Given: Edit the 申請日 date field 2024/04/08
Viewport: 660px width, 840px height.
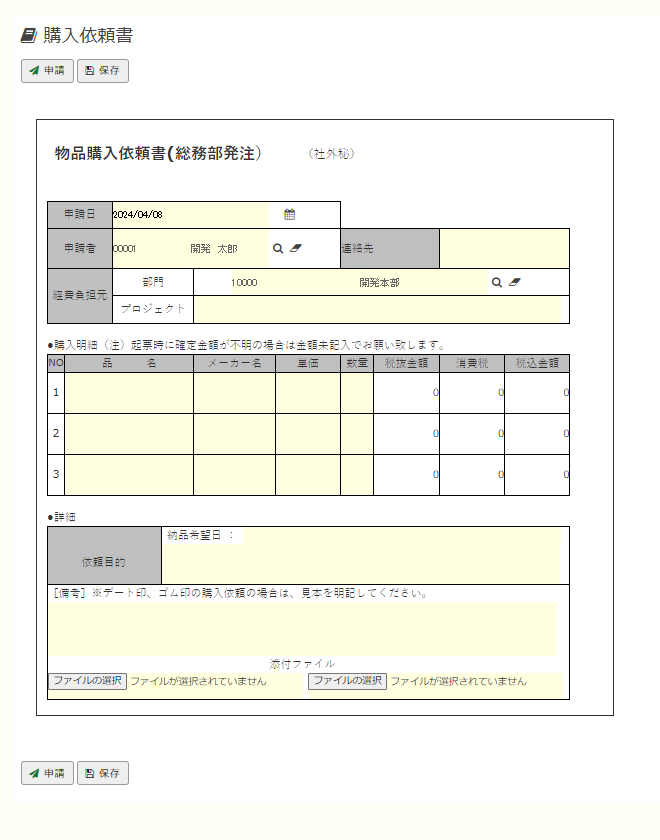Looking at the screenshot, I should 191,215.
